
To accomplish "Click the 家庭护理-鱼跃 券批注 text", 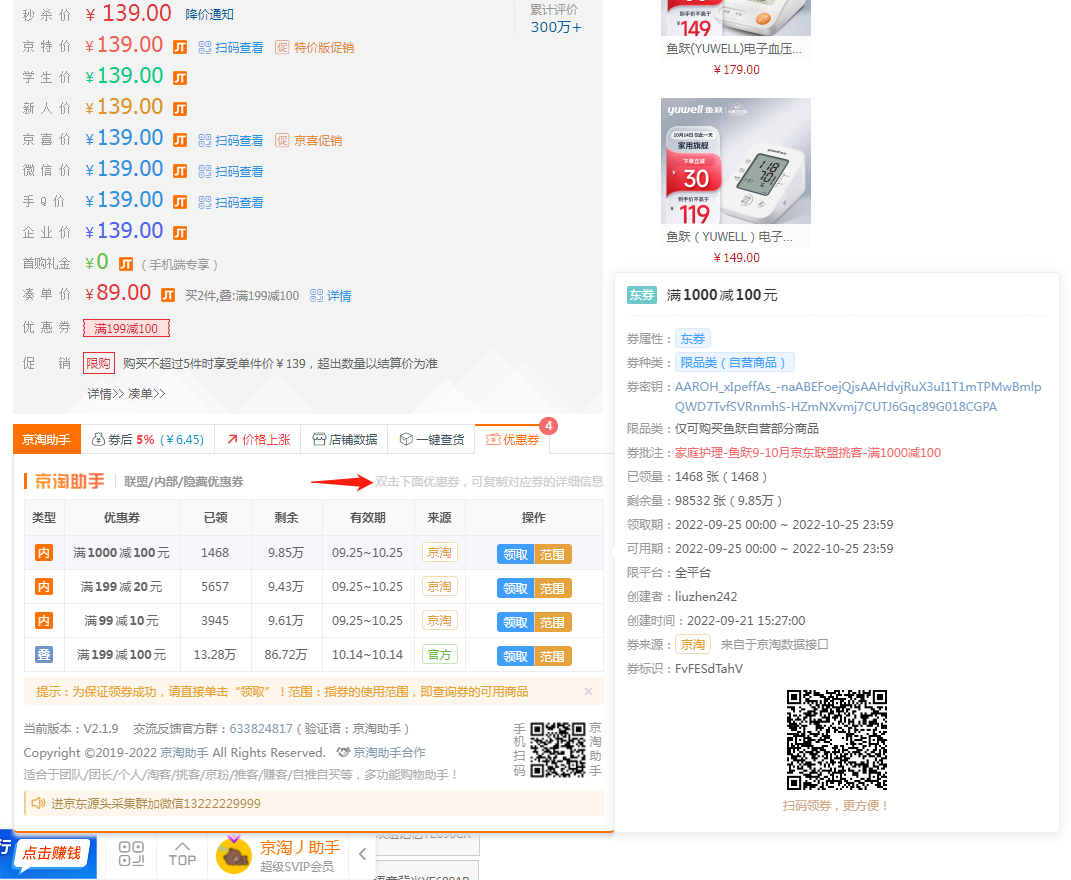I will tap(808, 453).
